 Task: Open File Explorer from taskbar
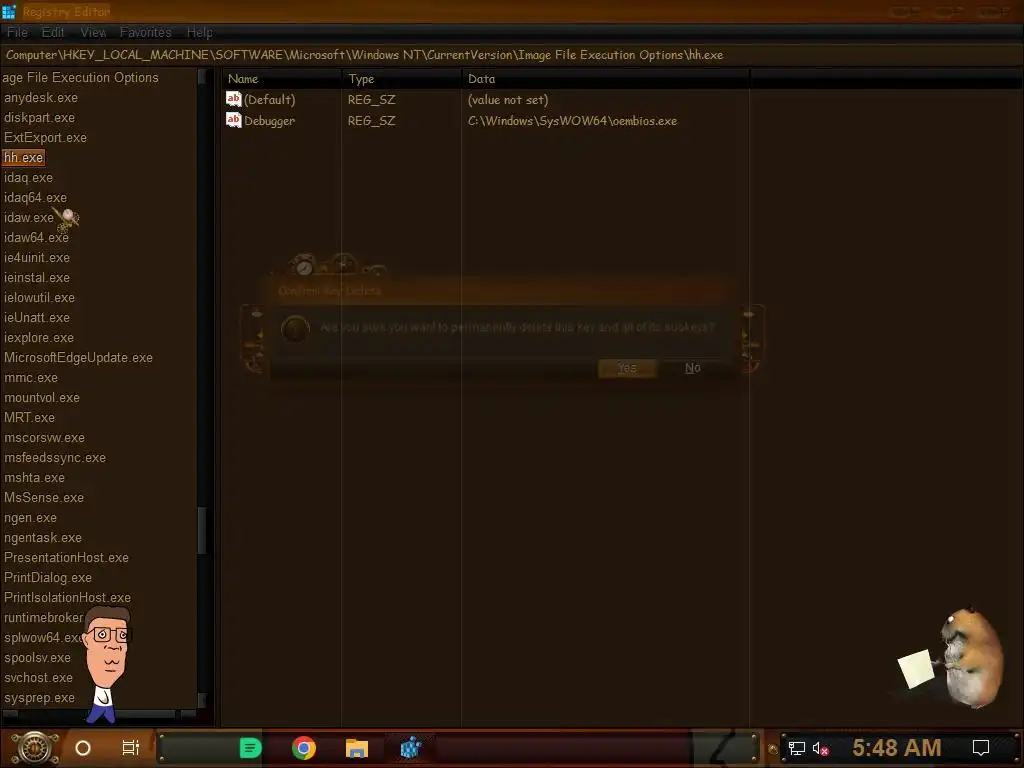click(357, 748)
